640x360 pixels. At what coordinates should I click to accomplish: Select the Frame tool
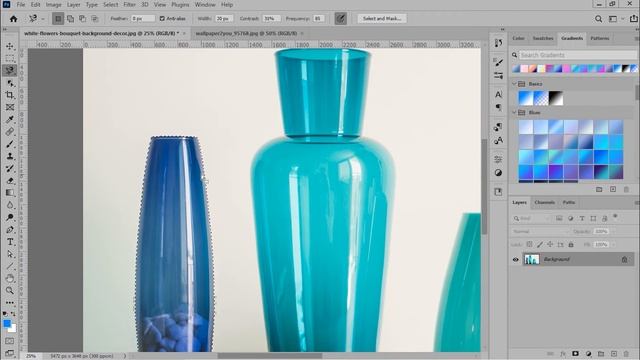pos(10,107)
